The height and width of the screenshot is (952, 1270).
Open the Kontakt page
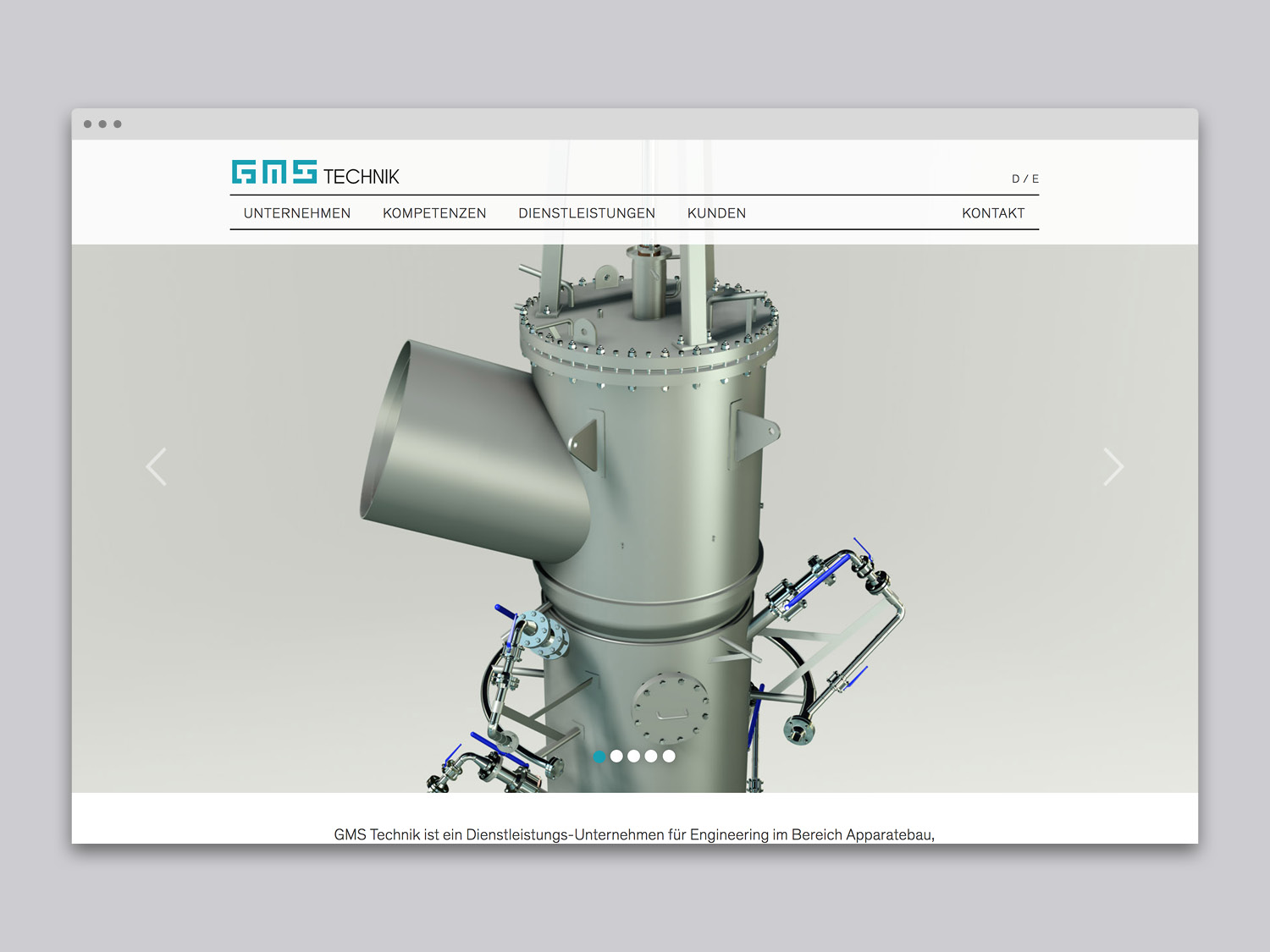point(993,213)
